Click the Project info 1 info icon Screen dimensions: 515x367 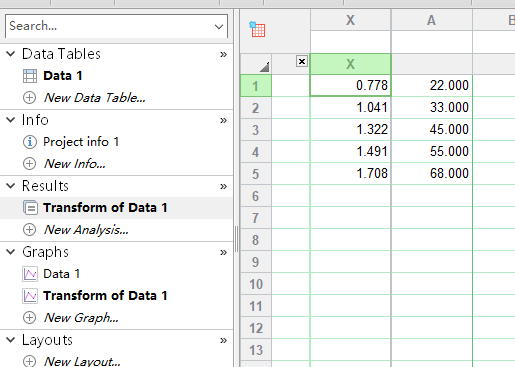pos(30,142)
